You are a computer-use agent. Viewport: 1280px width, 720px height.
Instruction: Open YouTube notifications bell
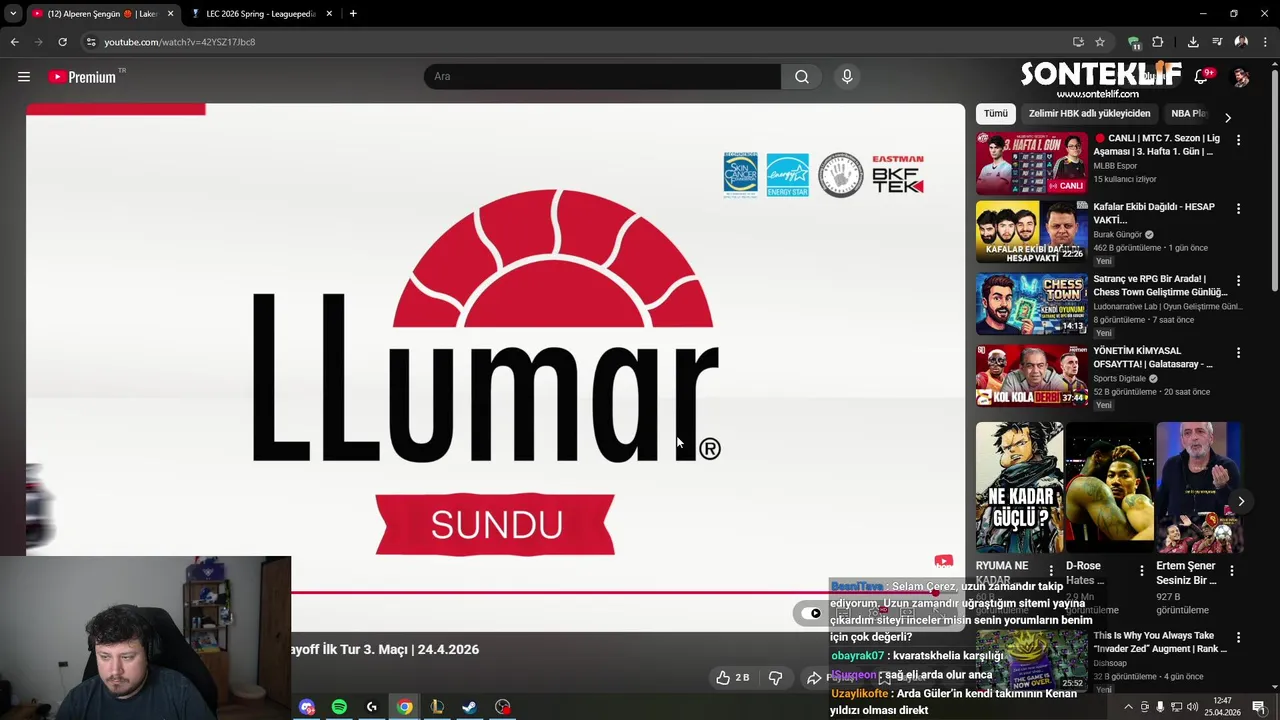pos(1201,77)
